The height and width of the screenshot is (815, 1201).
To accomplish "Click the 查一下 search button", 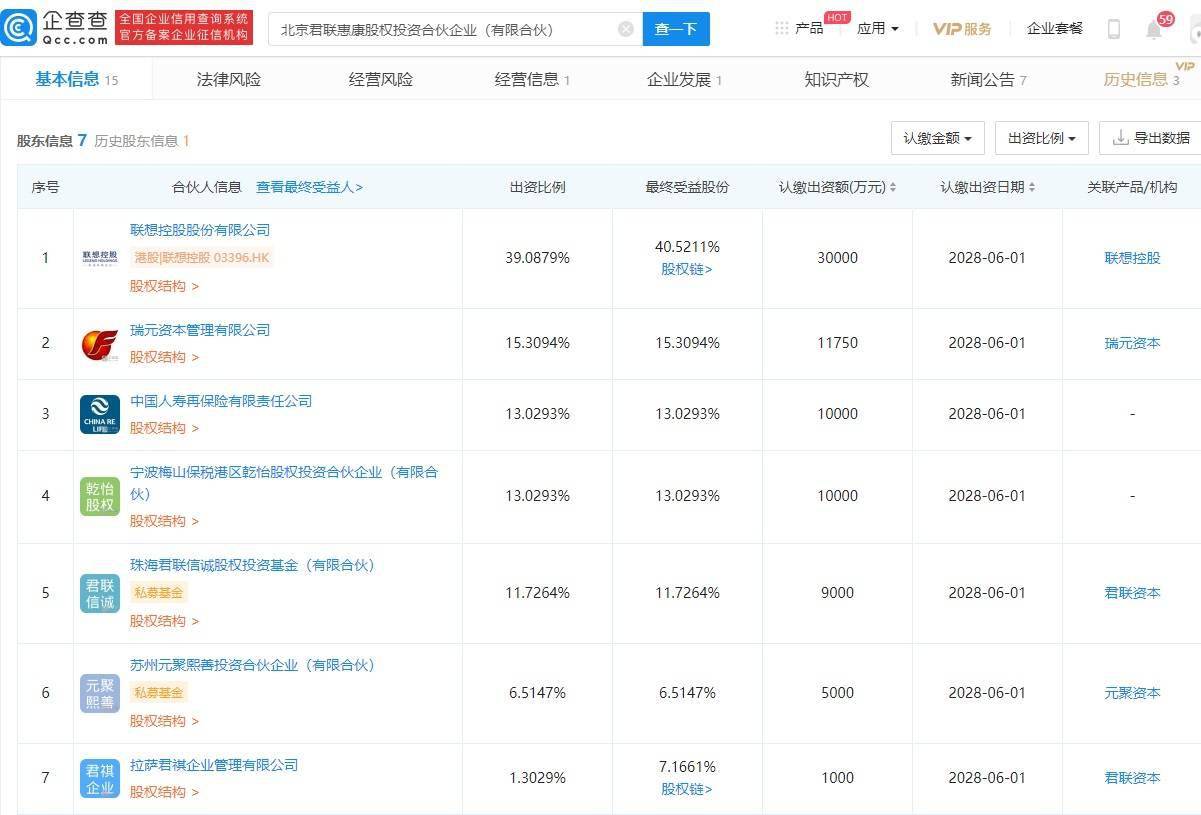I will click(676, 29).
